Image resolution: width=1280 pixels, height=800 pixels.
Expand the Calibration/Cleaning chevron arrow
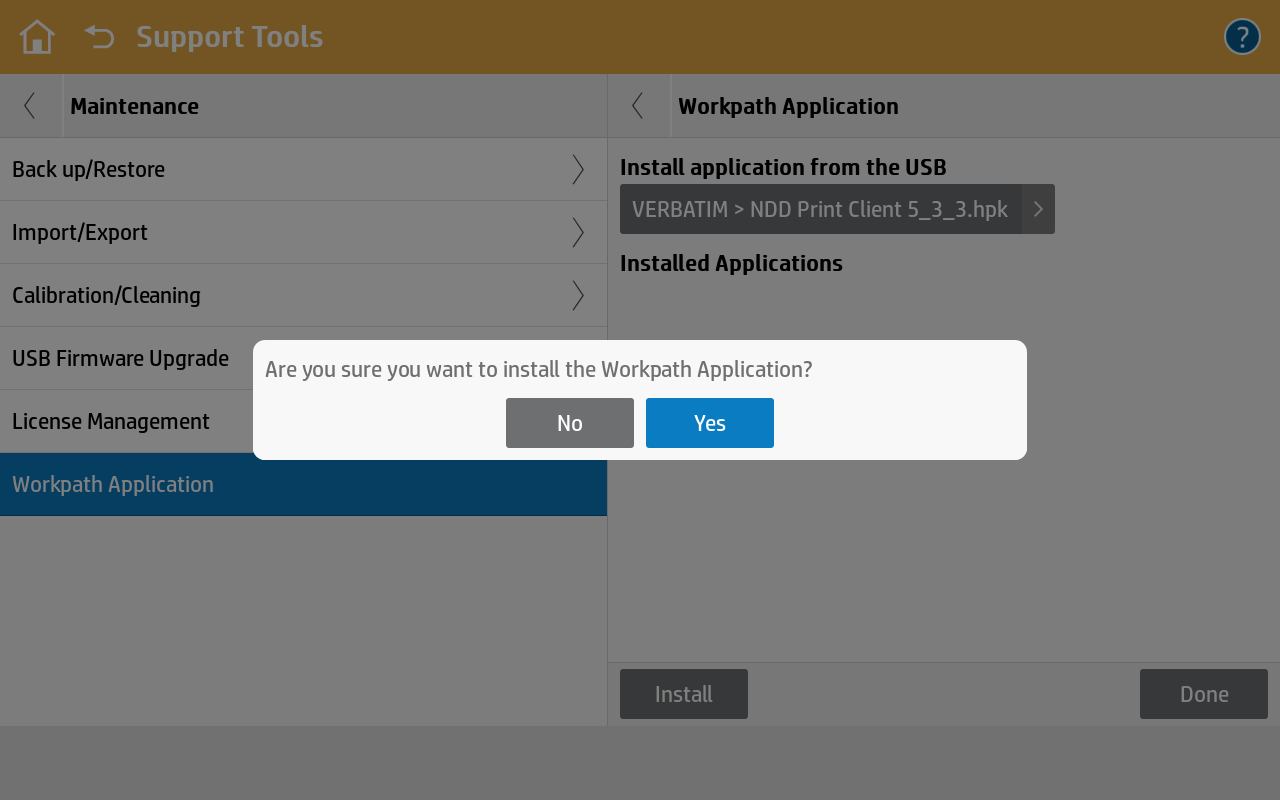[x=578, y=296]
